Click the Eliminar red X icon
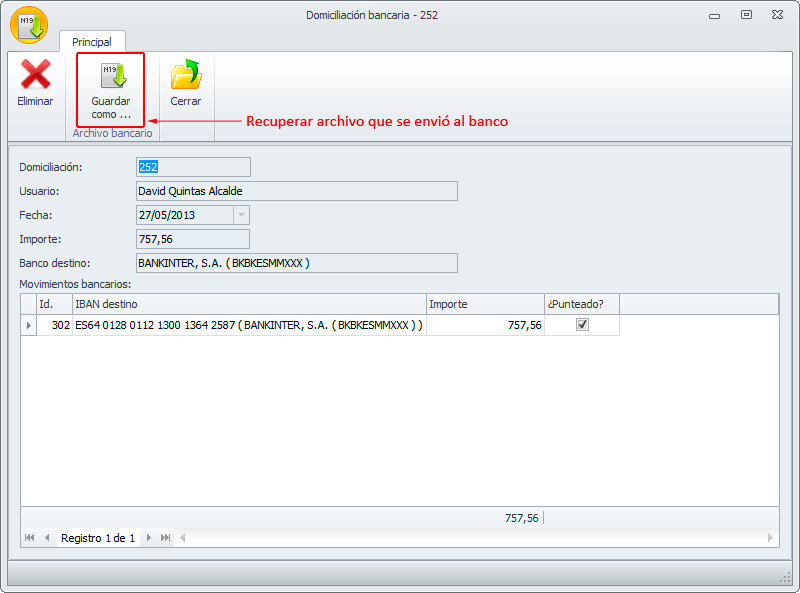The width and height of the screenshot is (800, 593). [x=35, y=75]
